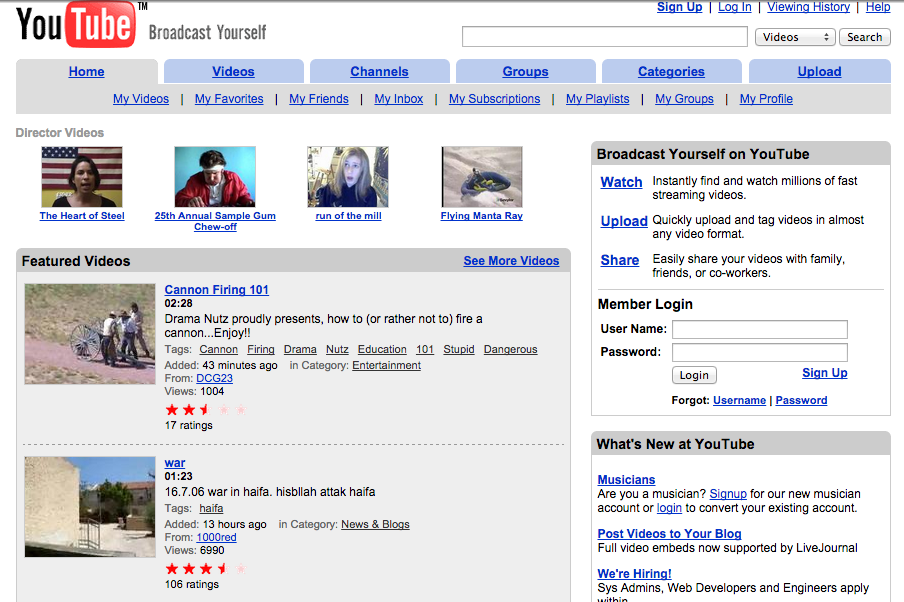The height and width of the screenshot is (602, 904).
Task: Click Forgot Username link
Action: (739, 400)
